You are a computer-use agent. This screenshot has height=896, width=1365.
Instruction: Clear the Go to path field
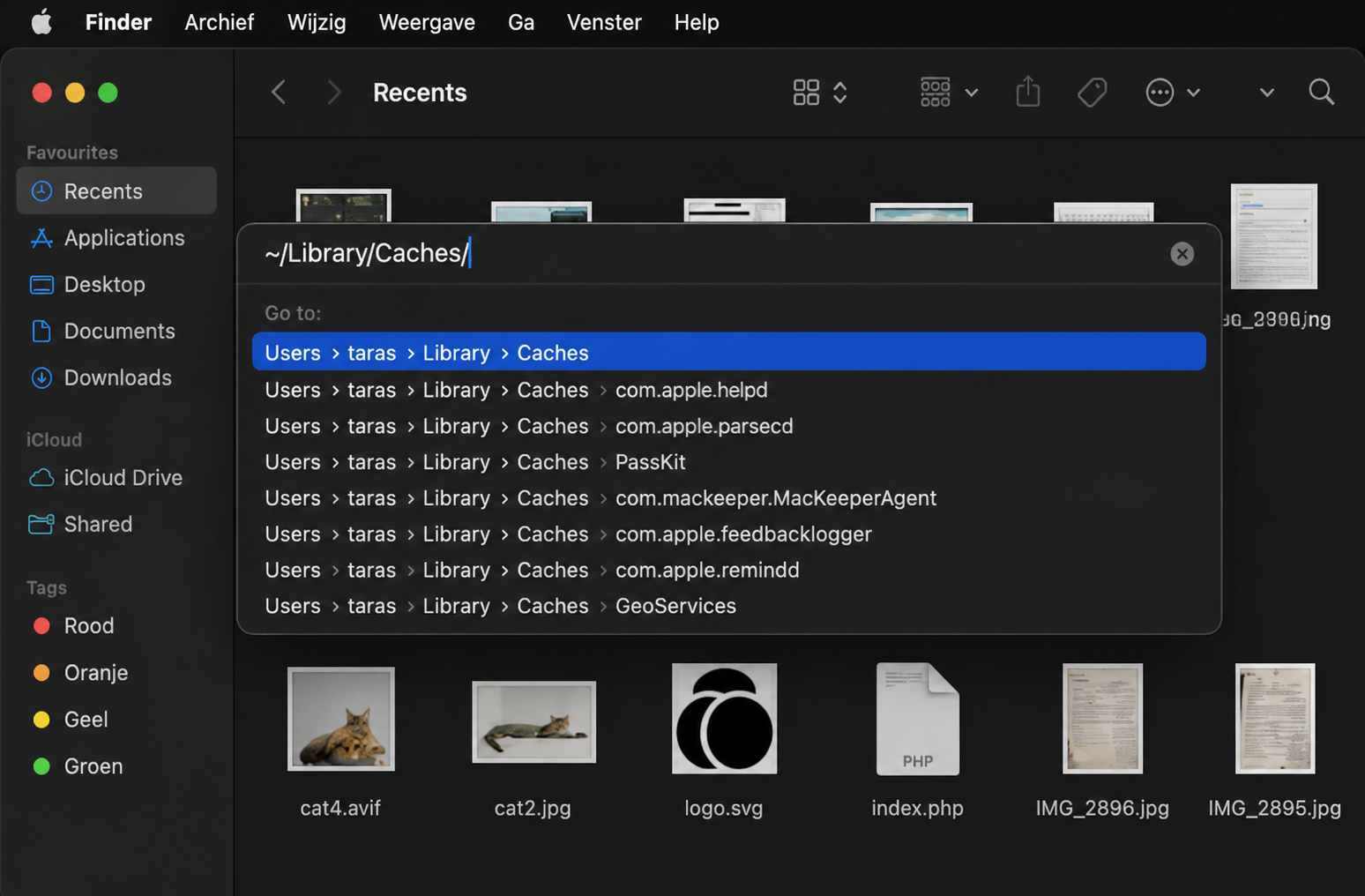coord(1182,254)
